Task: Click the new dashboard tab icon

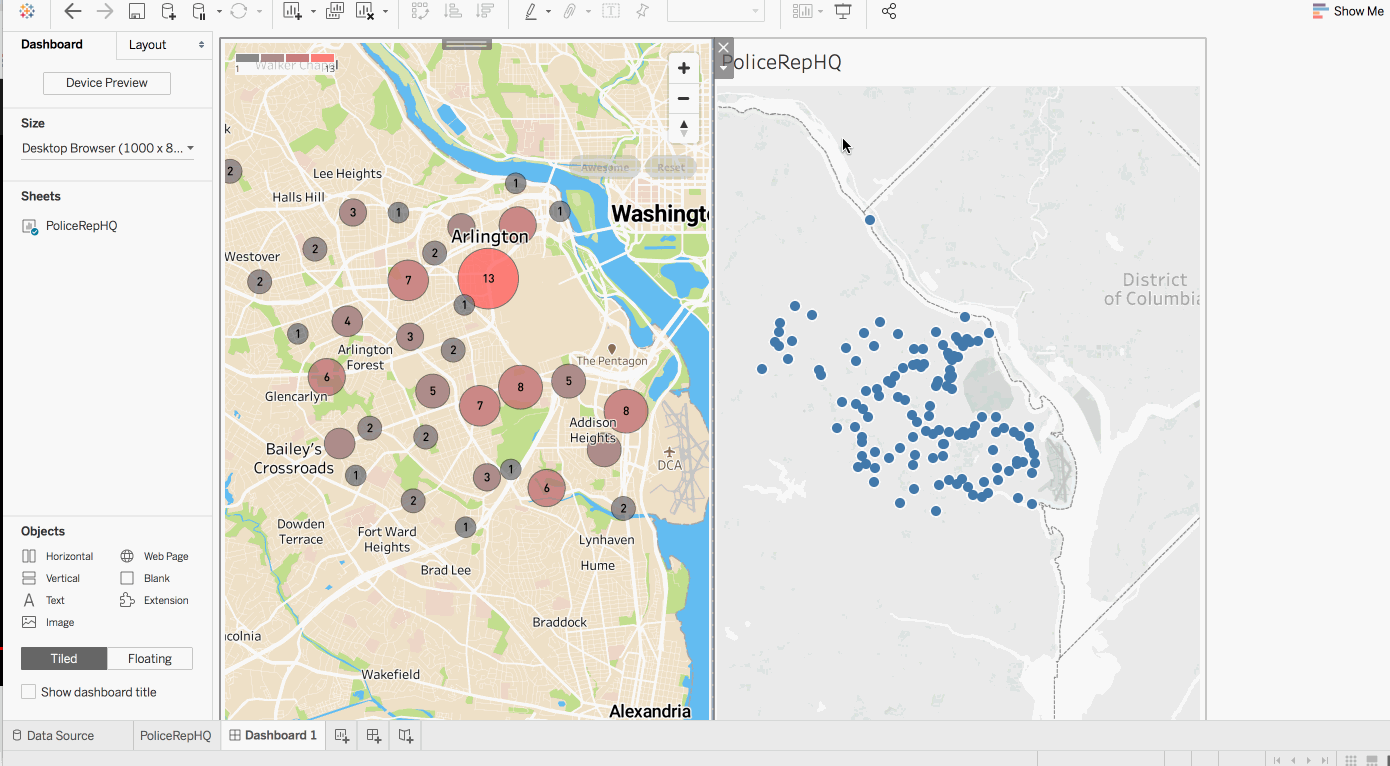Action: coord(374,735)
